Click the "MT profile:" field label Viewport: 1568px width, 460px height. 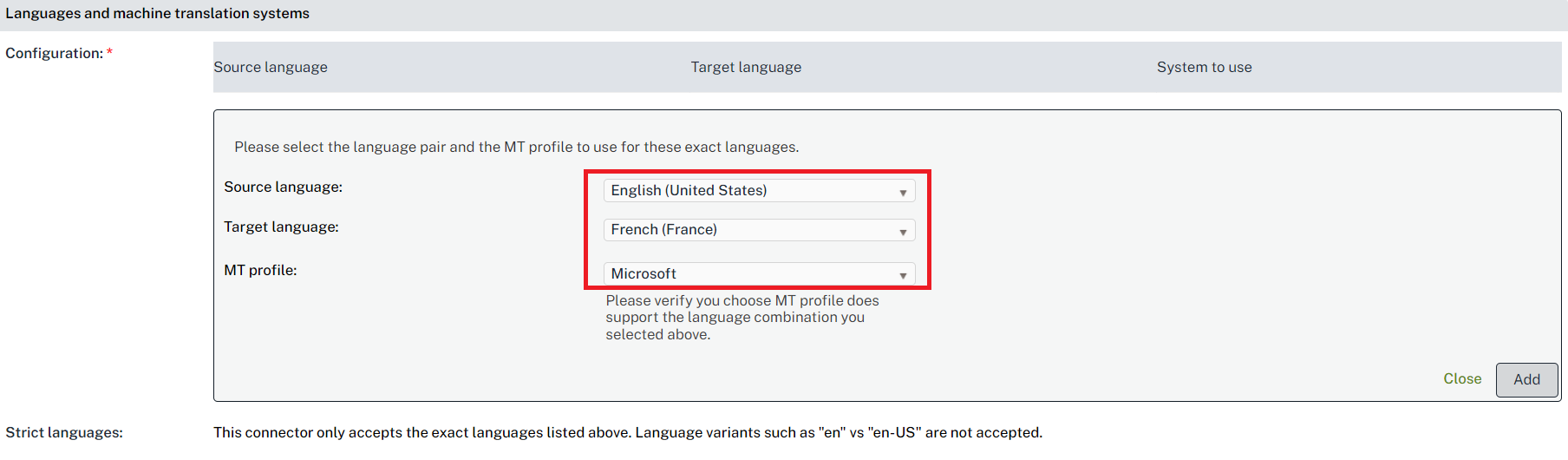[x=260, y=271]
